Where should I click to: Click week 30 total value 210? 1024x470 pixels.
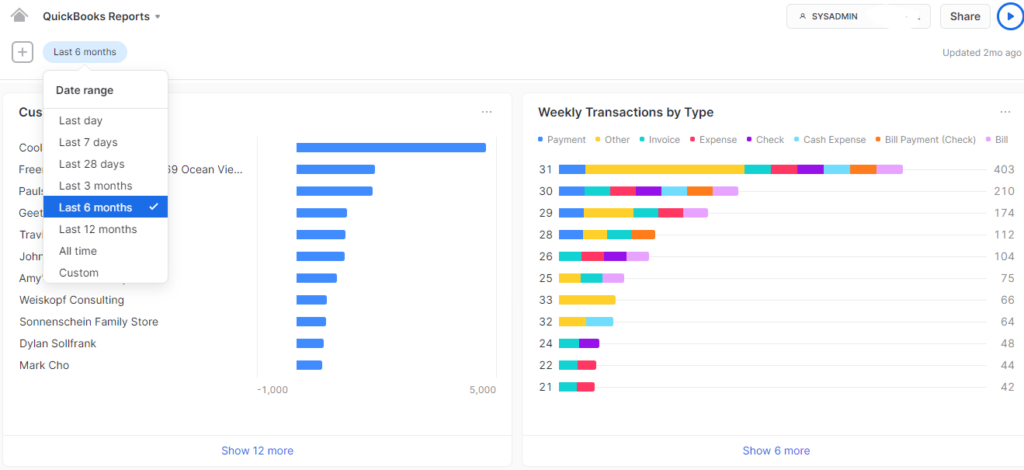click(1003, 191)
